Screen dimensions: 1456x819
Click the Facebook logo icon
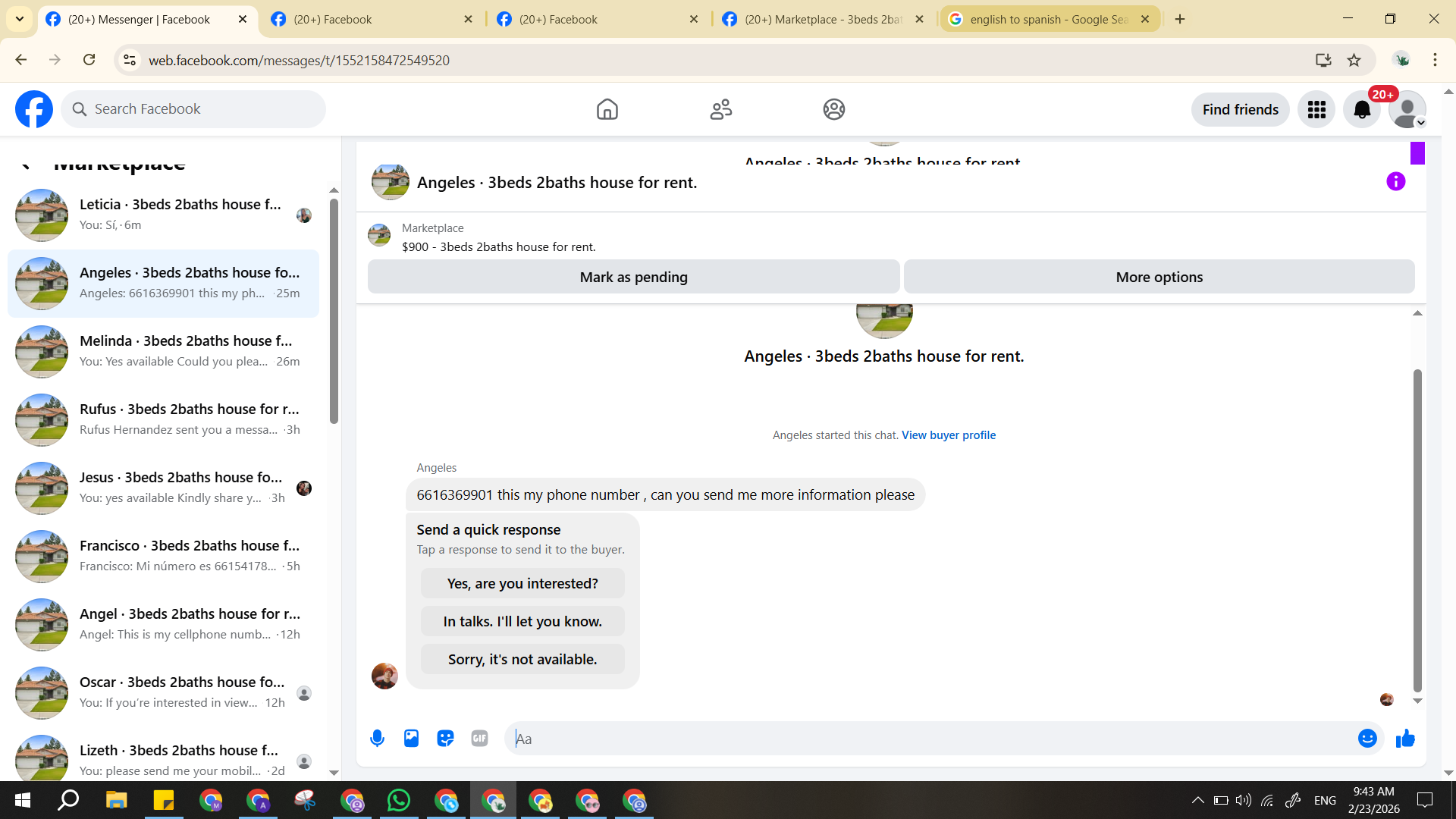(34, 109)
